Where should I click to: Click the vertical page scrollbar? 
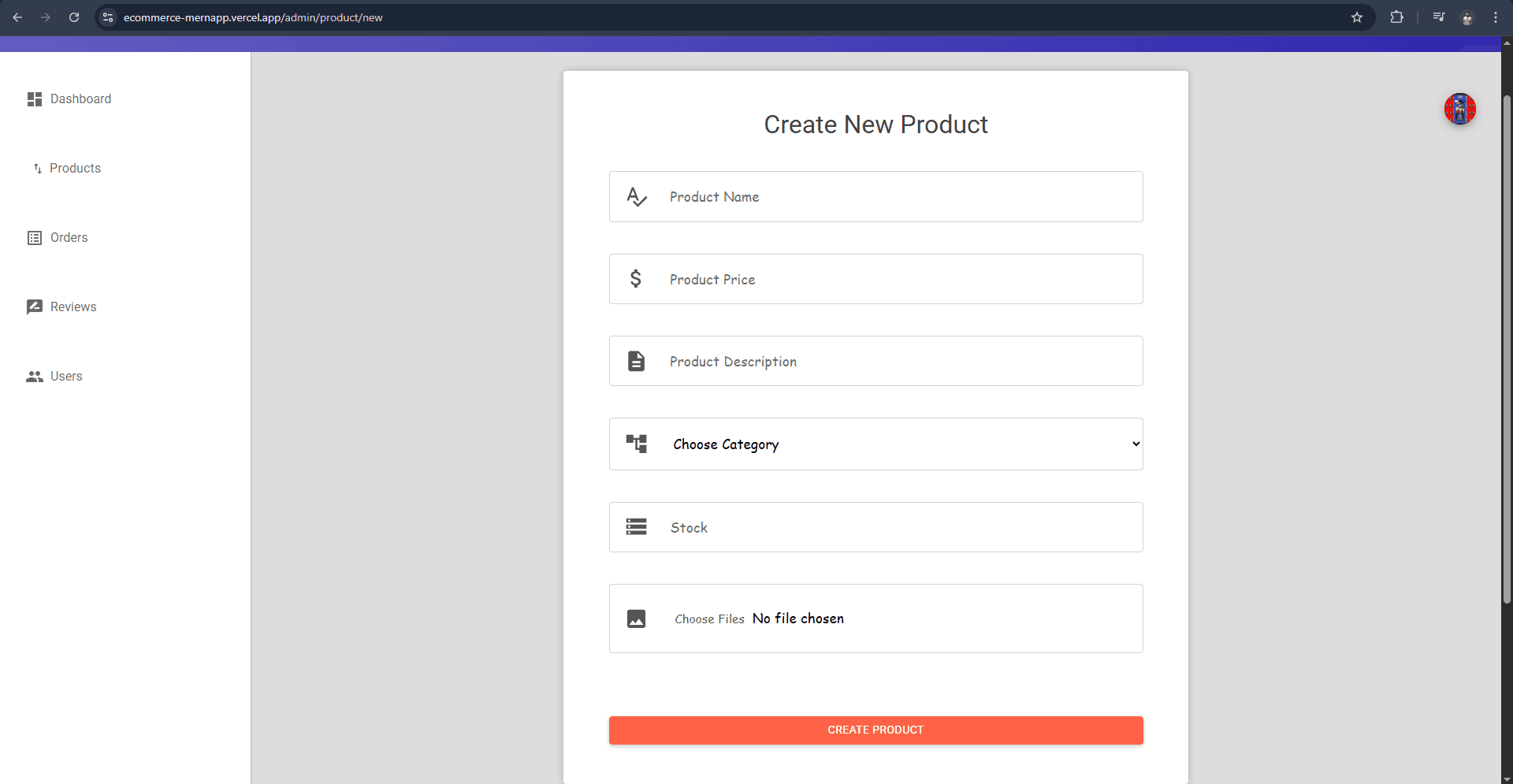(1507, 347)
